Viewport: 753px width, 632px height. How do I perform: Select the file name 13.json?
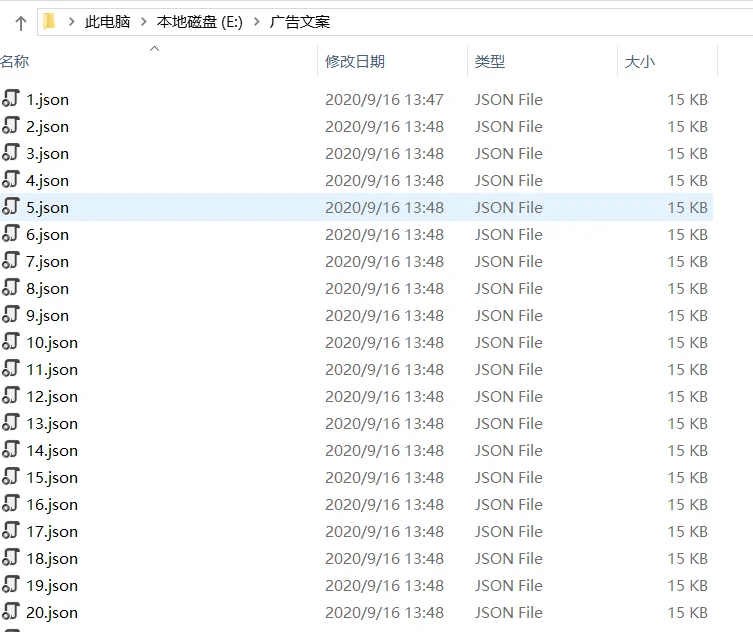pos(52,424)
